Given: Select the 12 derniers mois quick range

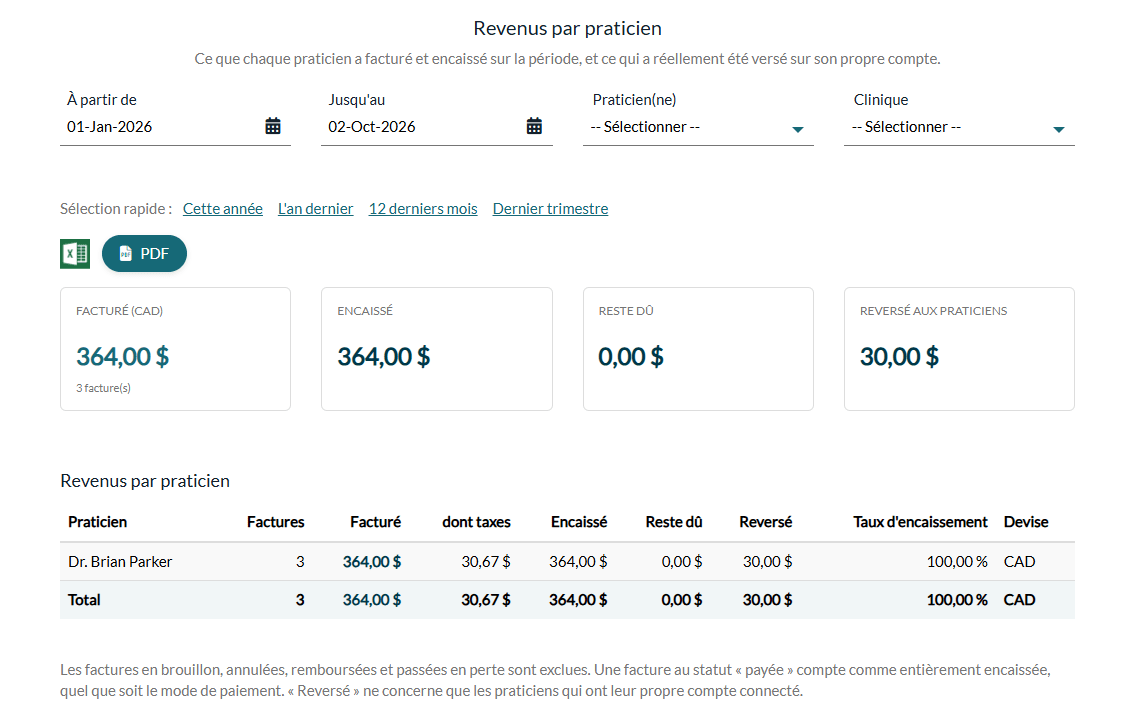Looking at the screenshot, I should (x=423, y=208).
